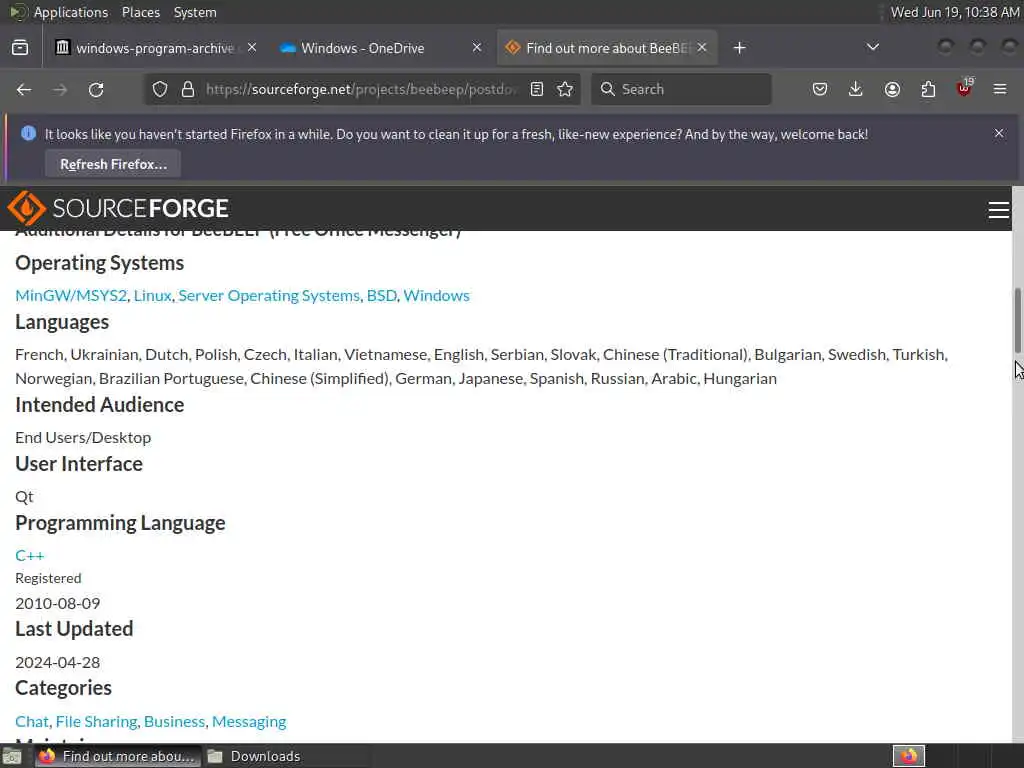Switch to windows-program-archive tab
This screenshot has height=768, width=1024.
pyautogui.click(x=155, y=48)
